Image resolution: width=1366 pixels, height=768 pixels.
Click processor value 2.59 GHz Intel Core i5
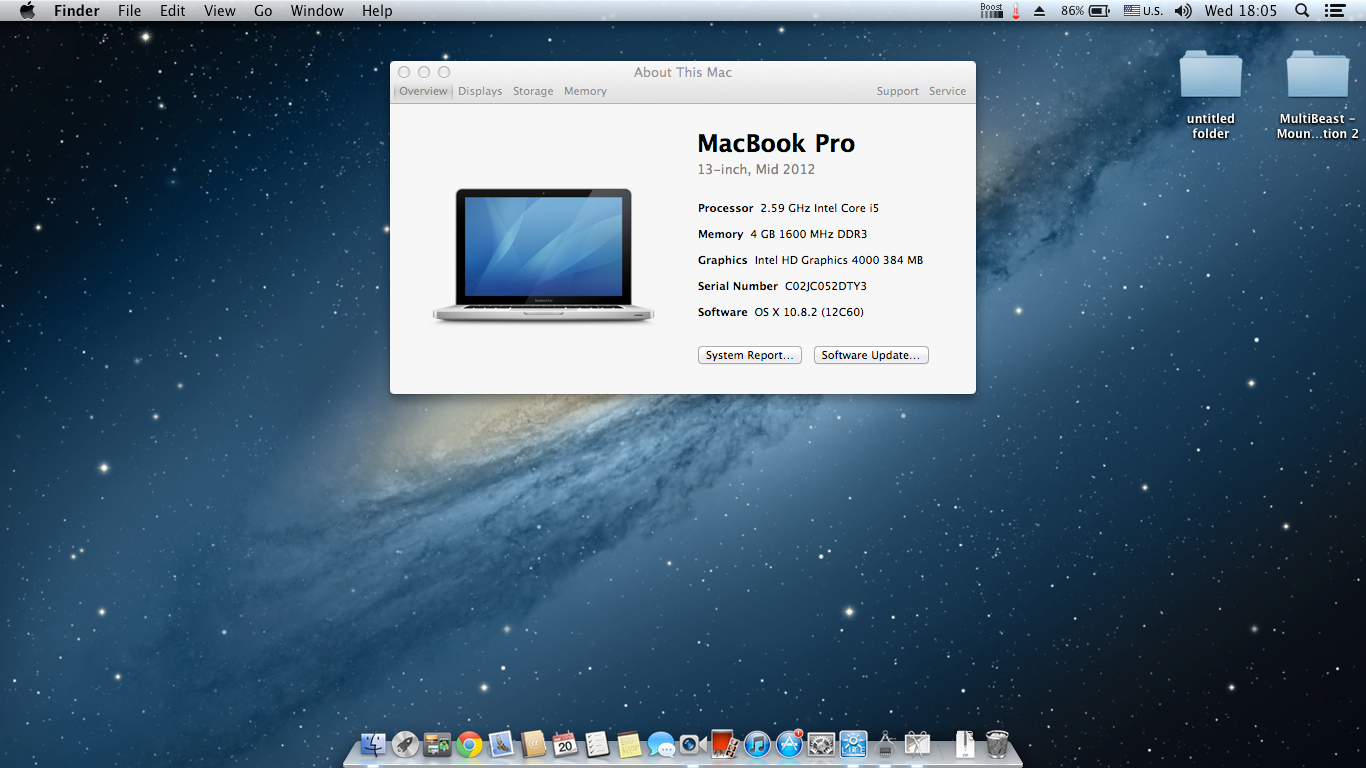coord(820,208)
